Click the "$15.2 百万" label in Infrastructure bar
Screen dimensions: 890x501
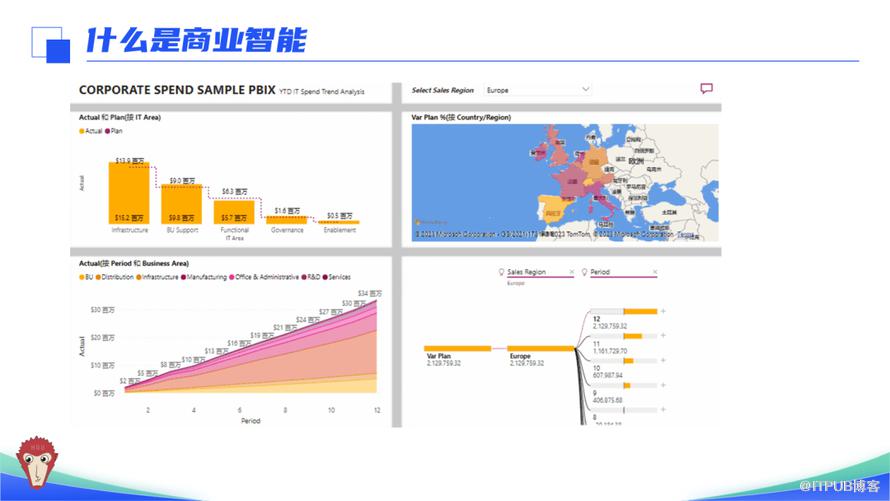point(129,218)
